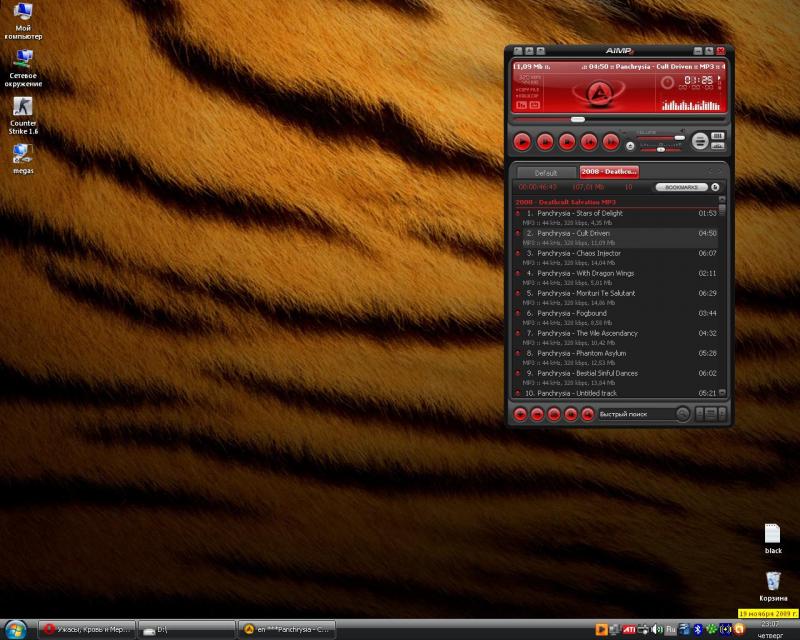The image size is (800, 640).
Task: Click the ATI tray icon
Action: tap(629, 630)
